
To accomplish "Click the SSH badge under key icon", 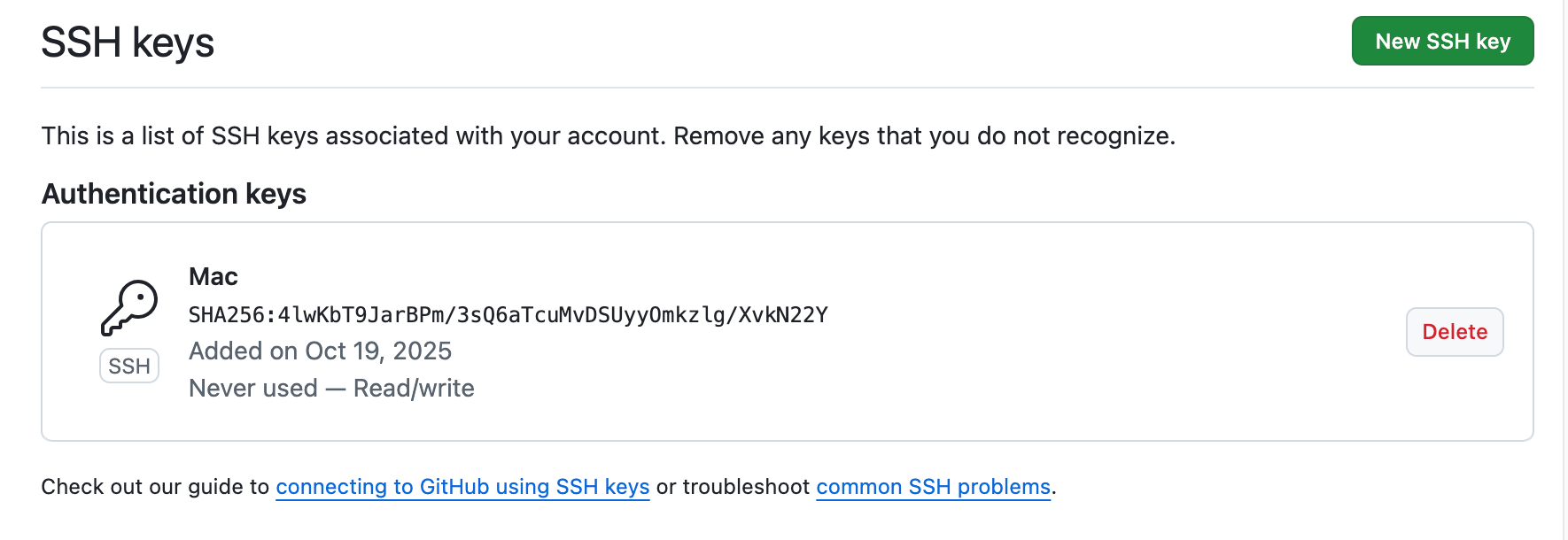I will 129,366.
